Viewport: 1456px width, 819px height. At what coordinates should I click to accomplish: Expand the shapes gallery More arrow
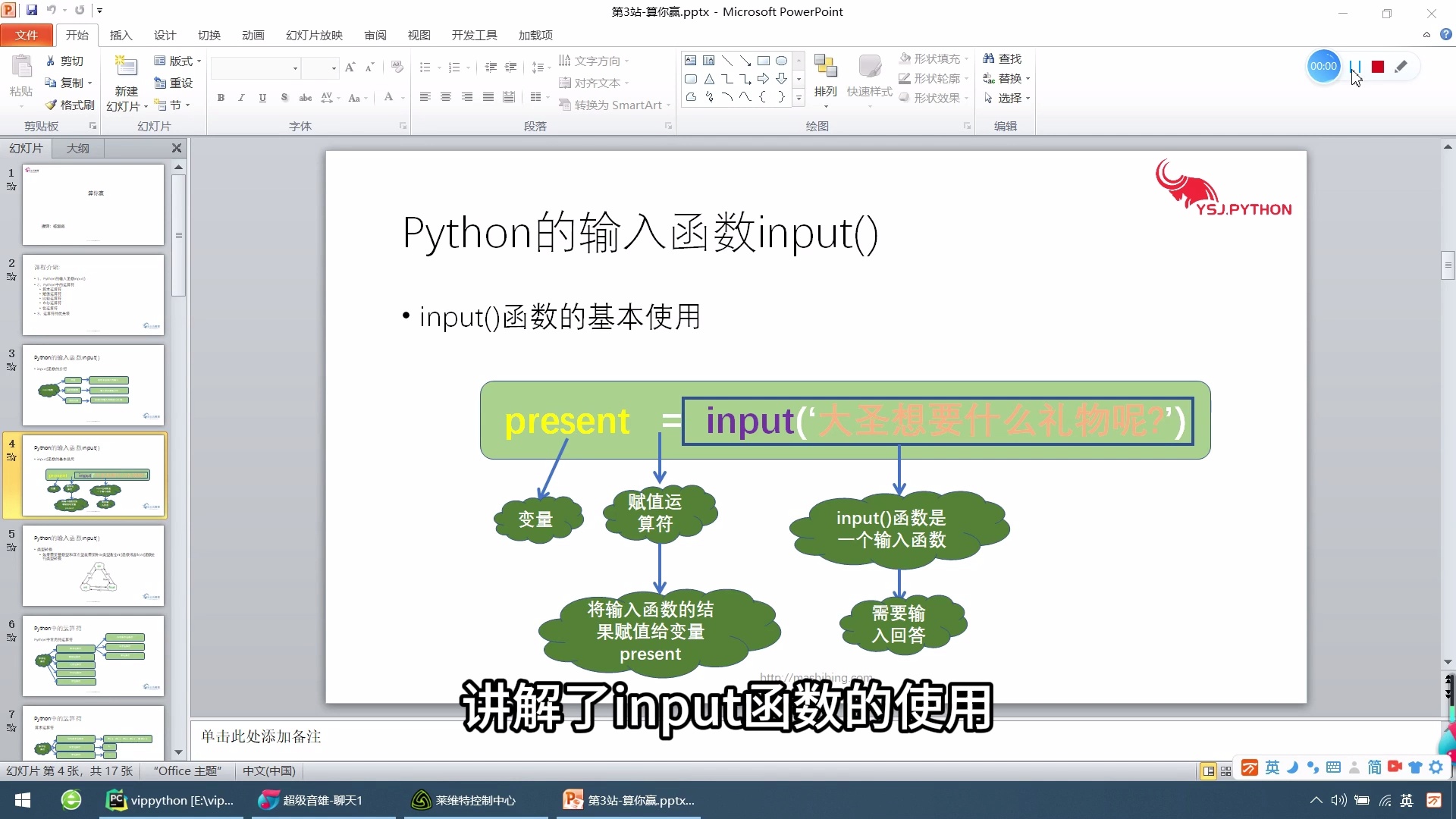pyautogui.click(x=799, y=98)
